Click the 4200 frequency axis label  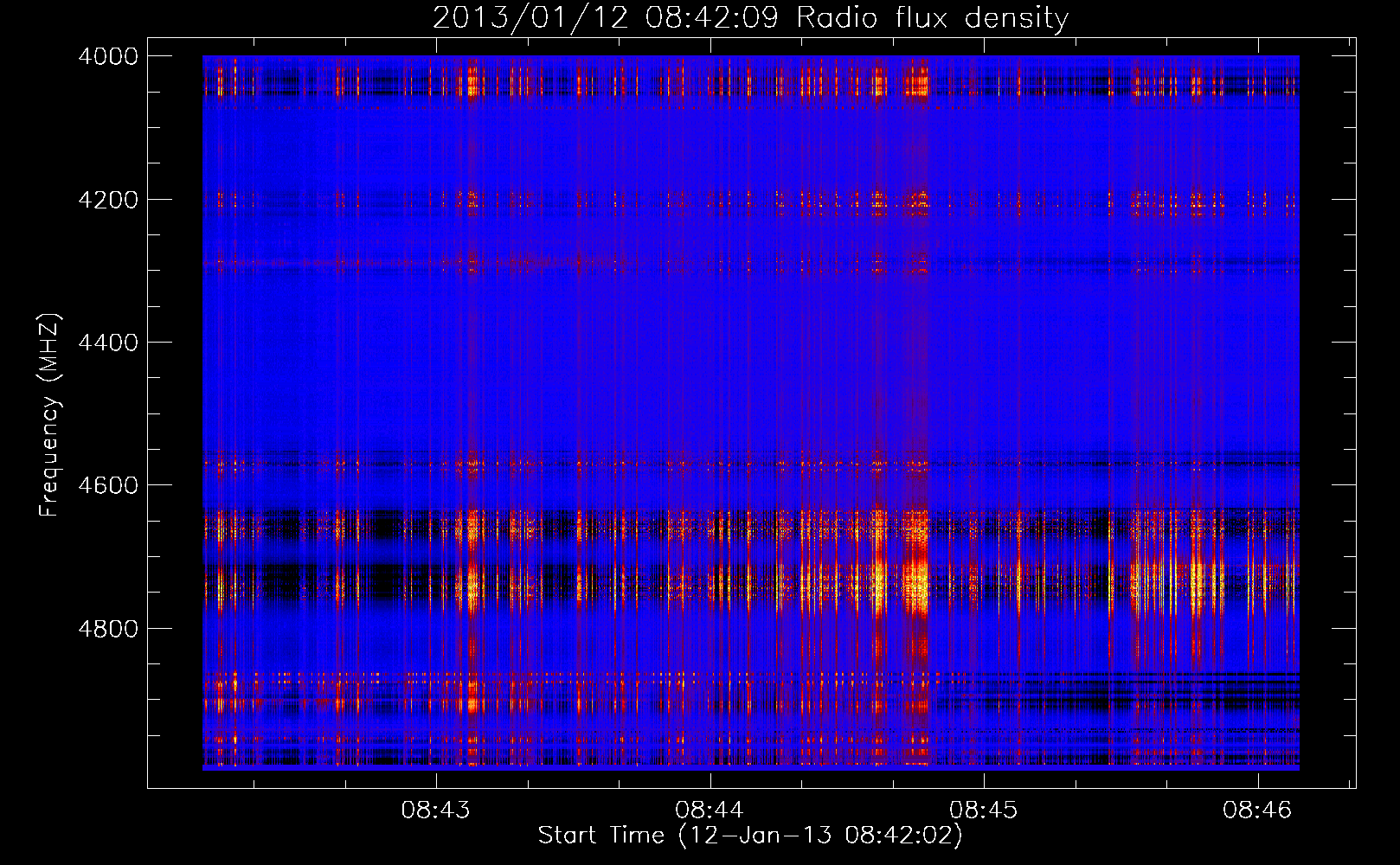click(x=107, y=200)
